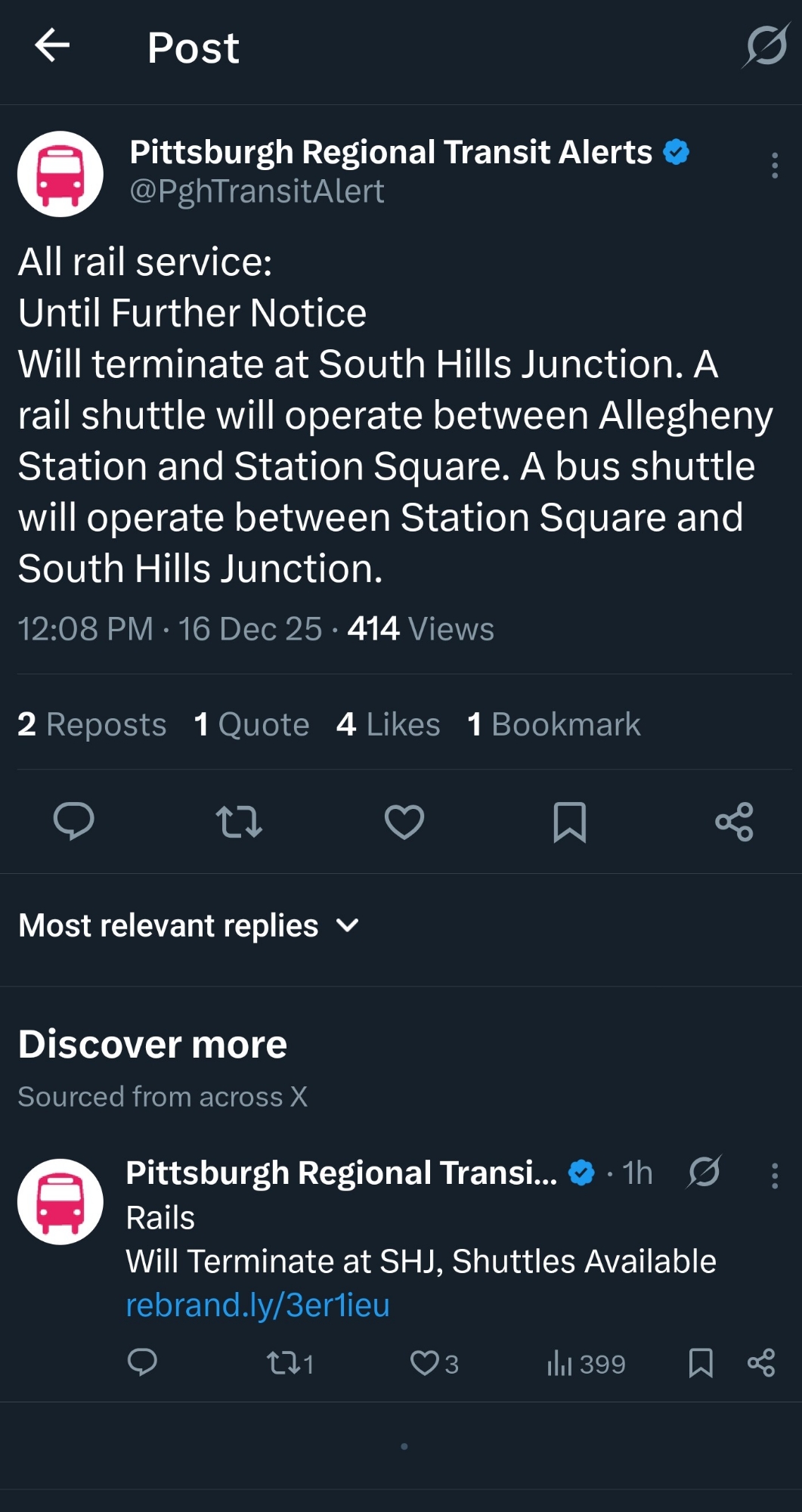View analytics of suggested post, 399 views

(586, 1363)
